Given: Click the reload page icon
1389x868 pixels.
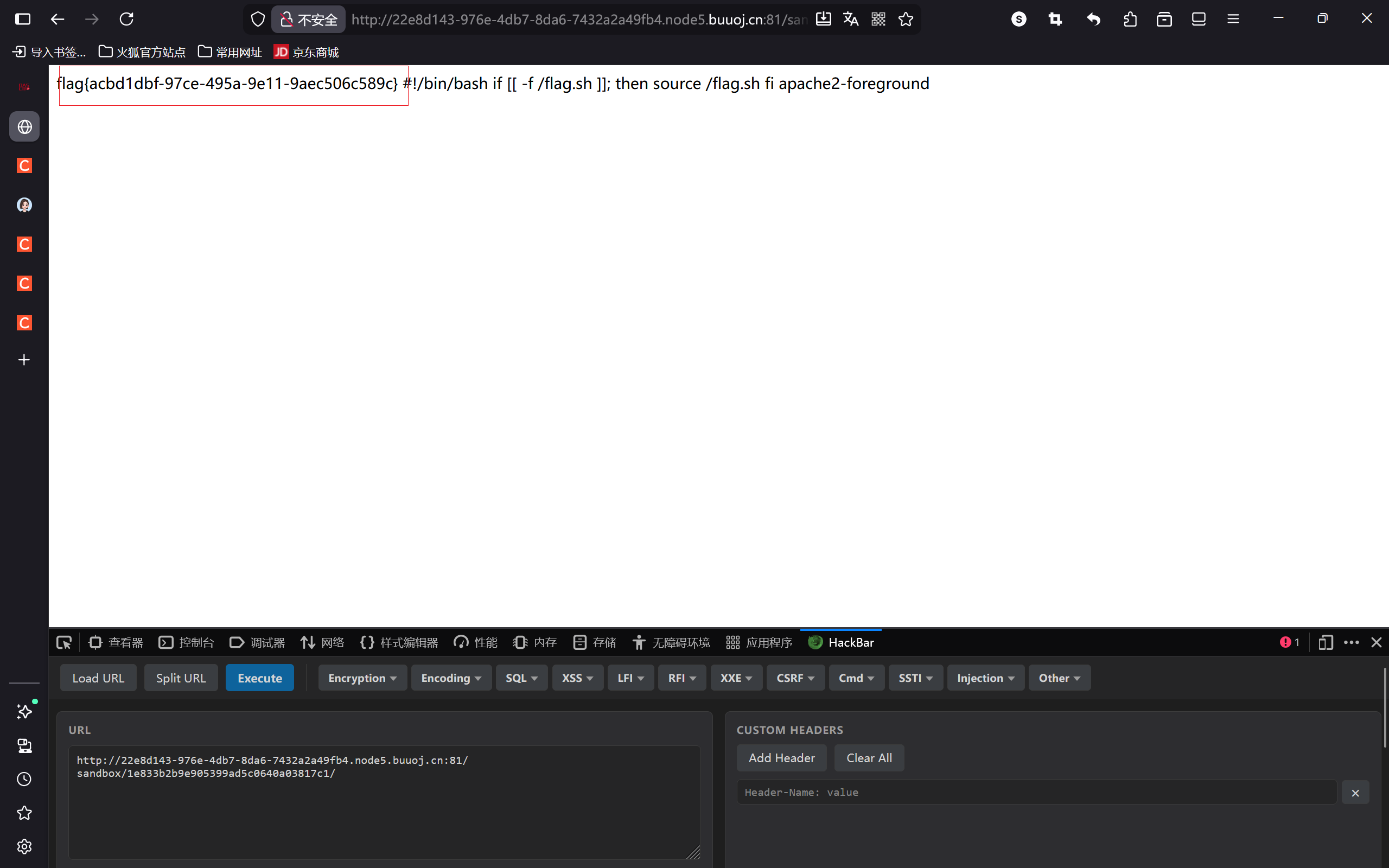Looking at the screenshot, I should tap(126, 19).
